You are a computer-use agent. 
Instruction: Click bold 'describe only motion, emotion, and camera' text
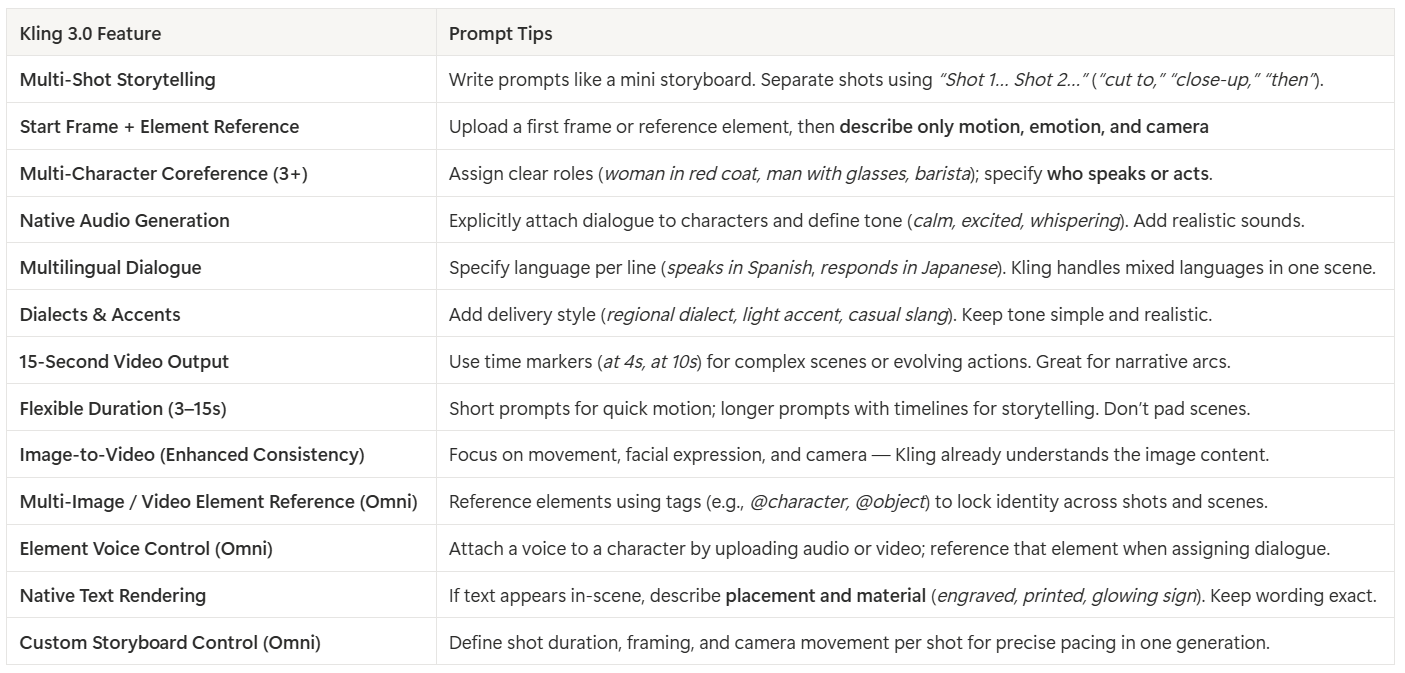(1023, 127)
